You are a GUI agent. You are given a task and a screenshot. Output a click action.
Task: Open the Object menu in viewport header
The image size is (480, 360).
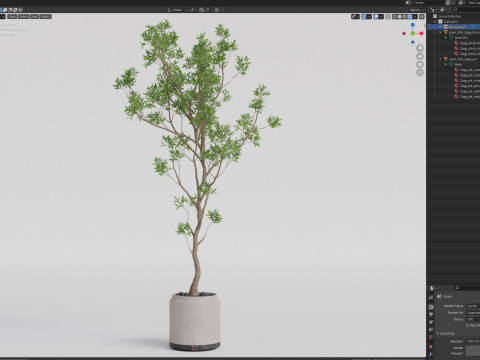[46, 16]
